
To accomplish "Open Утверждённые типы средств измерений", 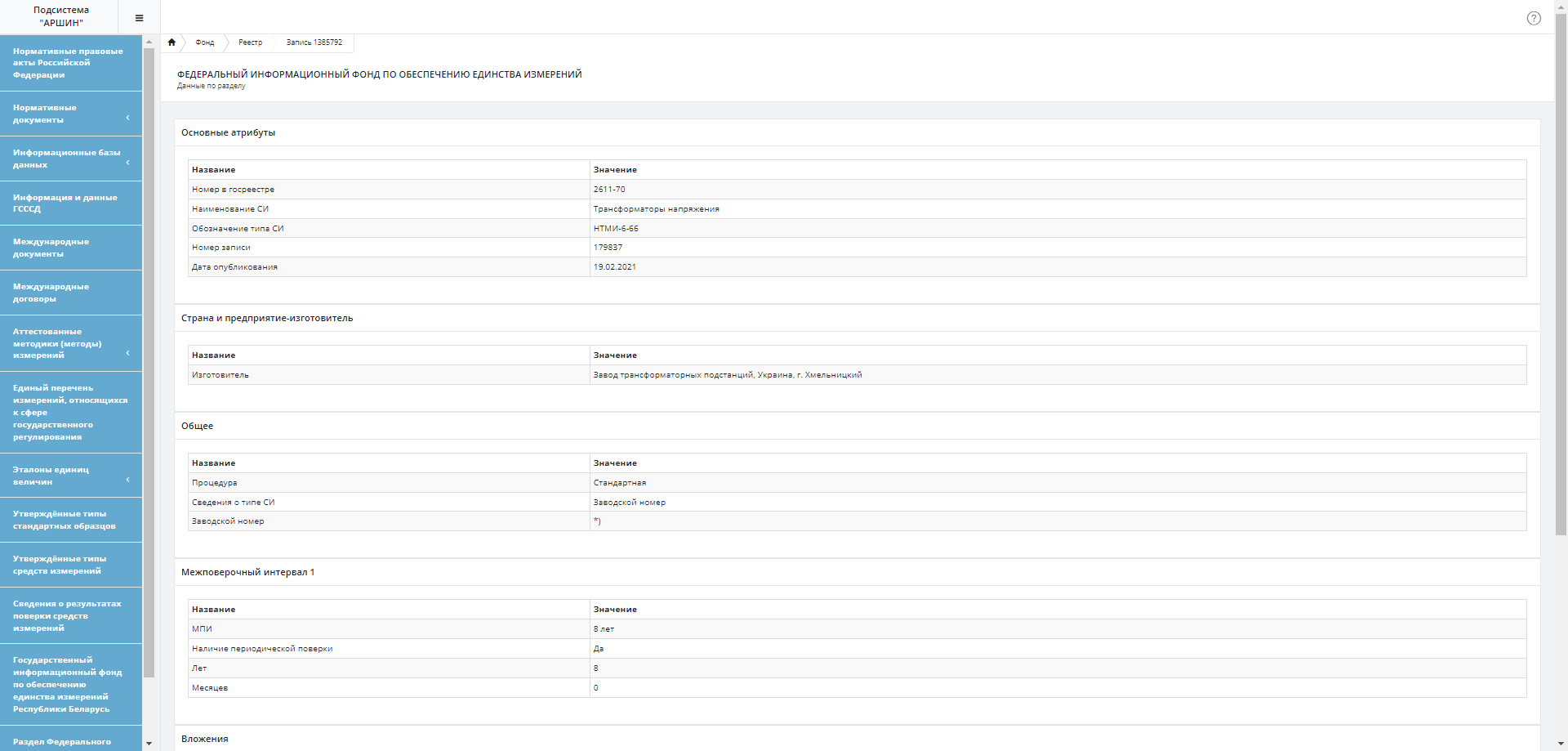I will (x=59, y=565).
